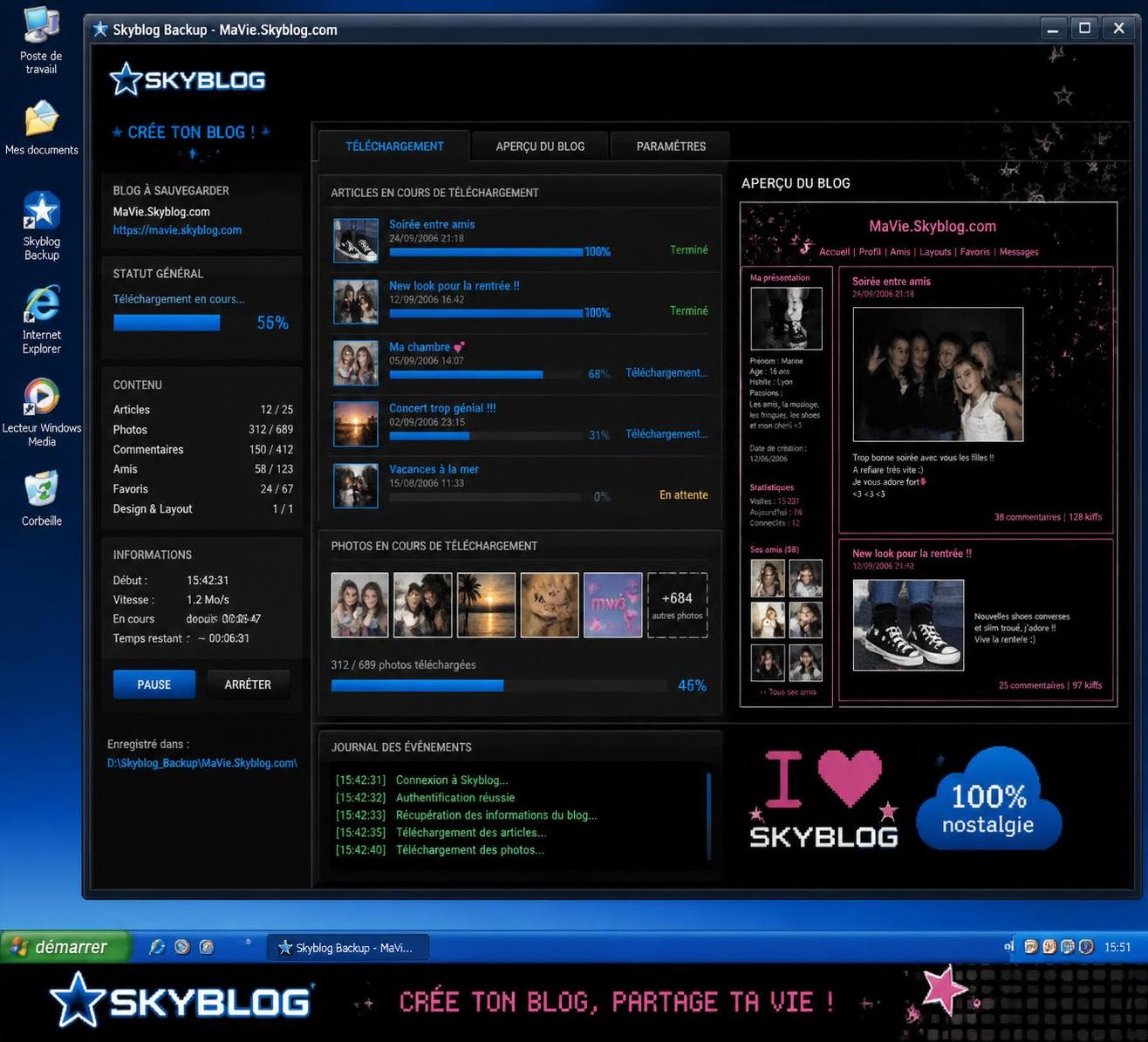Select Skyblog Backup taskbar button
Screen dimensions: 1148x1042
pos(347,948)
